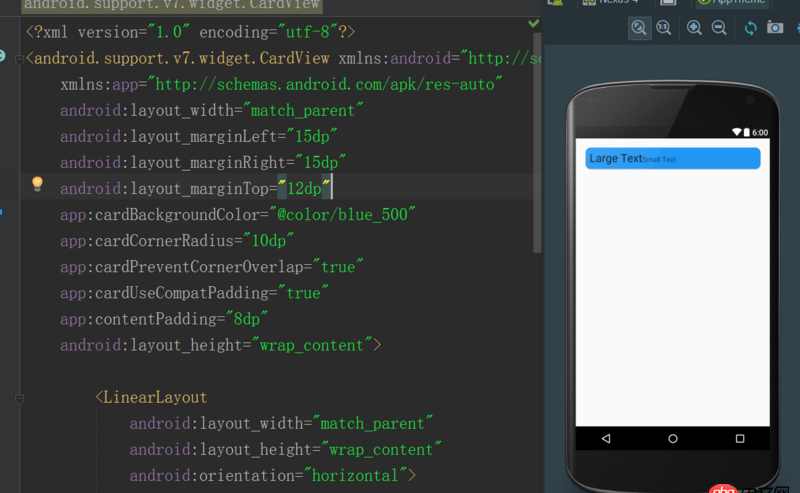Screen dimensions: 800x493
Task: Click the battery status icon in preview
Action: coord(746,132)
